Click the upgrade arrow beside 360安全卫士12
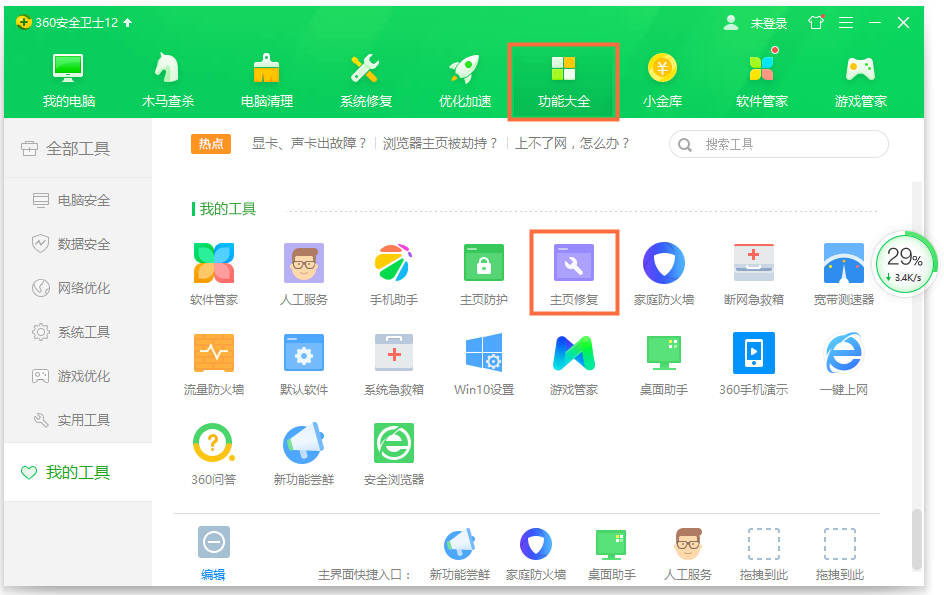The width and height of the screenshot is (944, 595). pos(128,23)
